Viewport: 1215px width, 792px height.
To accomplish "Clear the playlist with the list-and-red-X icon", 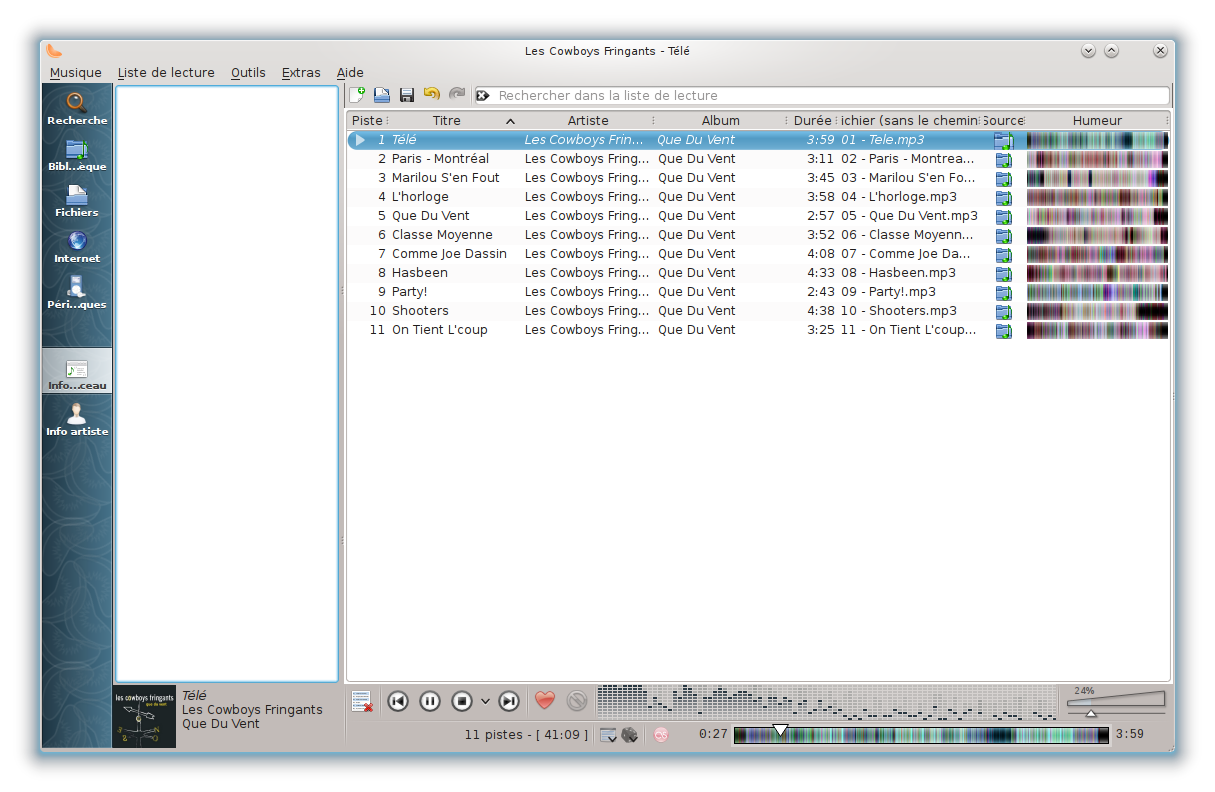I will point(362,702).
